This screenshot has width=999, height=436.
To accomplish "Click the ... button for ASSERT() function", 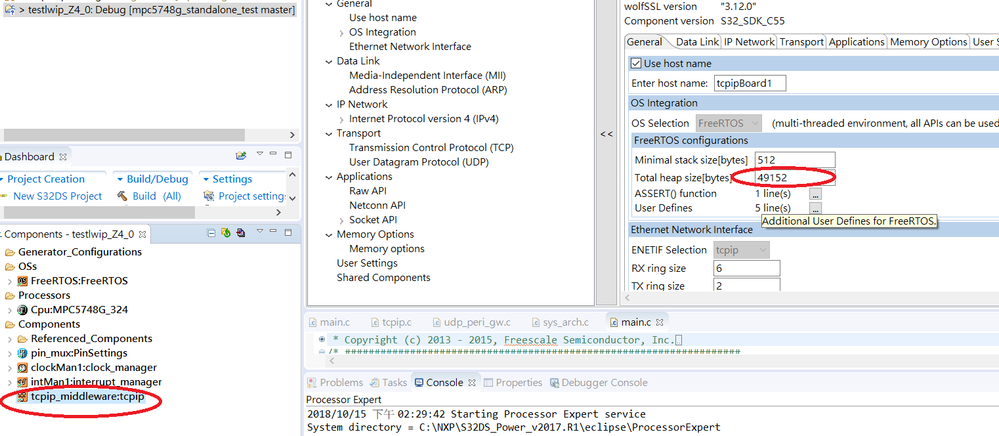I will [816, 194].
